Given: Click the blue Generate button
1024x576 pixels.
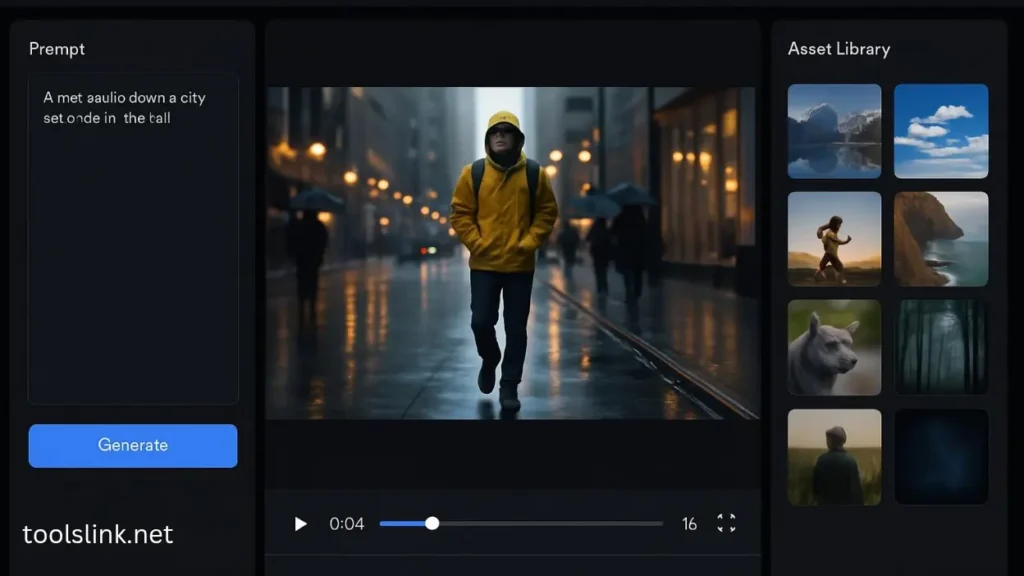Looking at the screenshot, I should [133, 445].
